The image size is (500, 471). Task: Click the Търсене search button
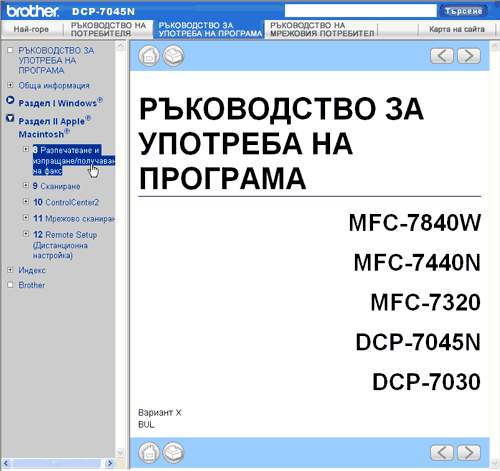(x=463, y=11)
